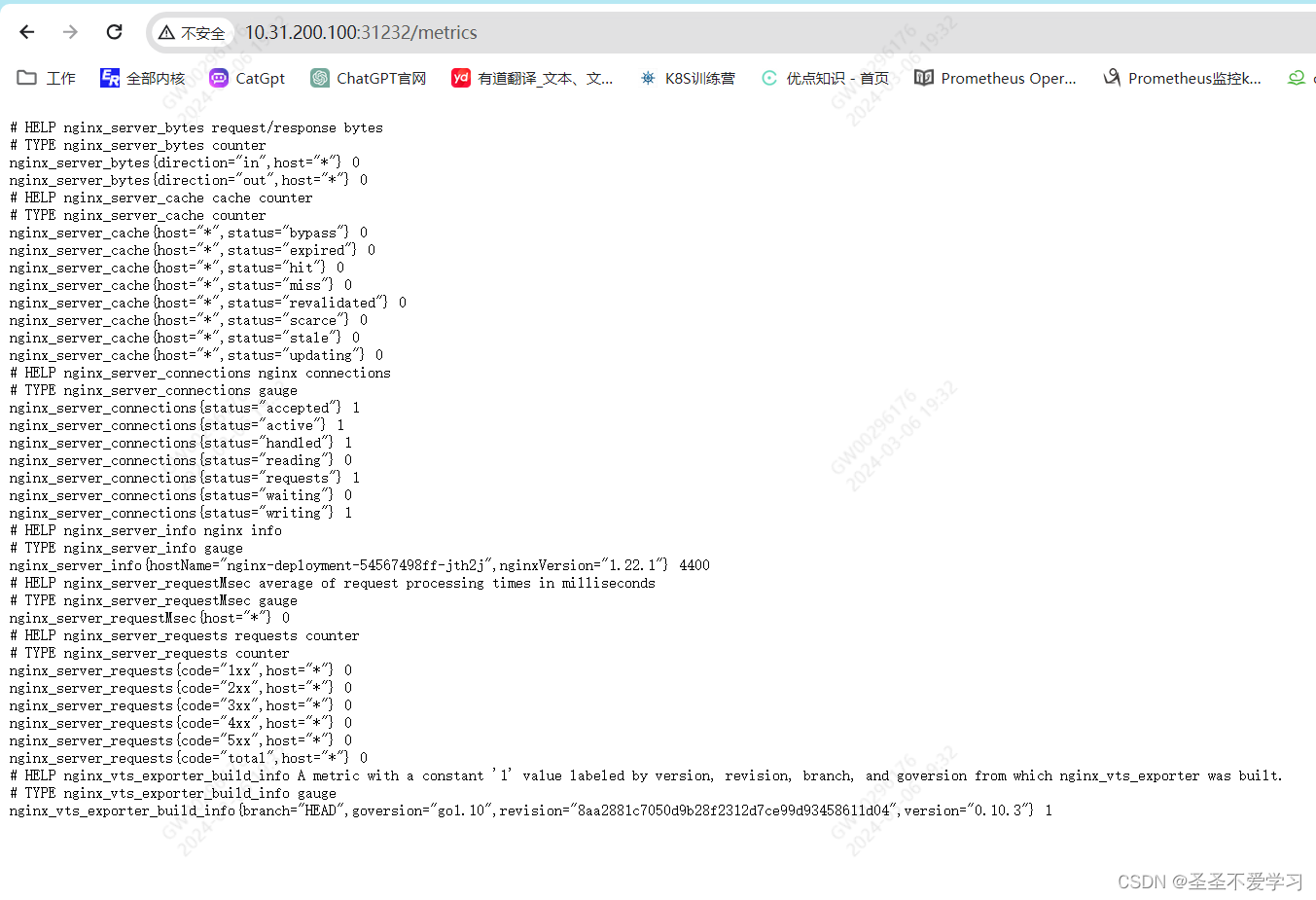Open the 优点知识 - 首页 bookmark
The image size is (1316, 900).
[825, 78]
